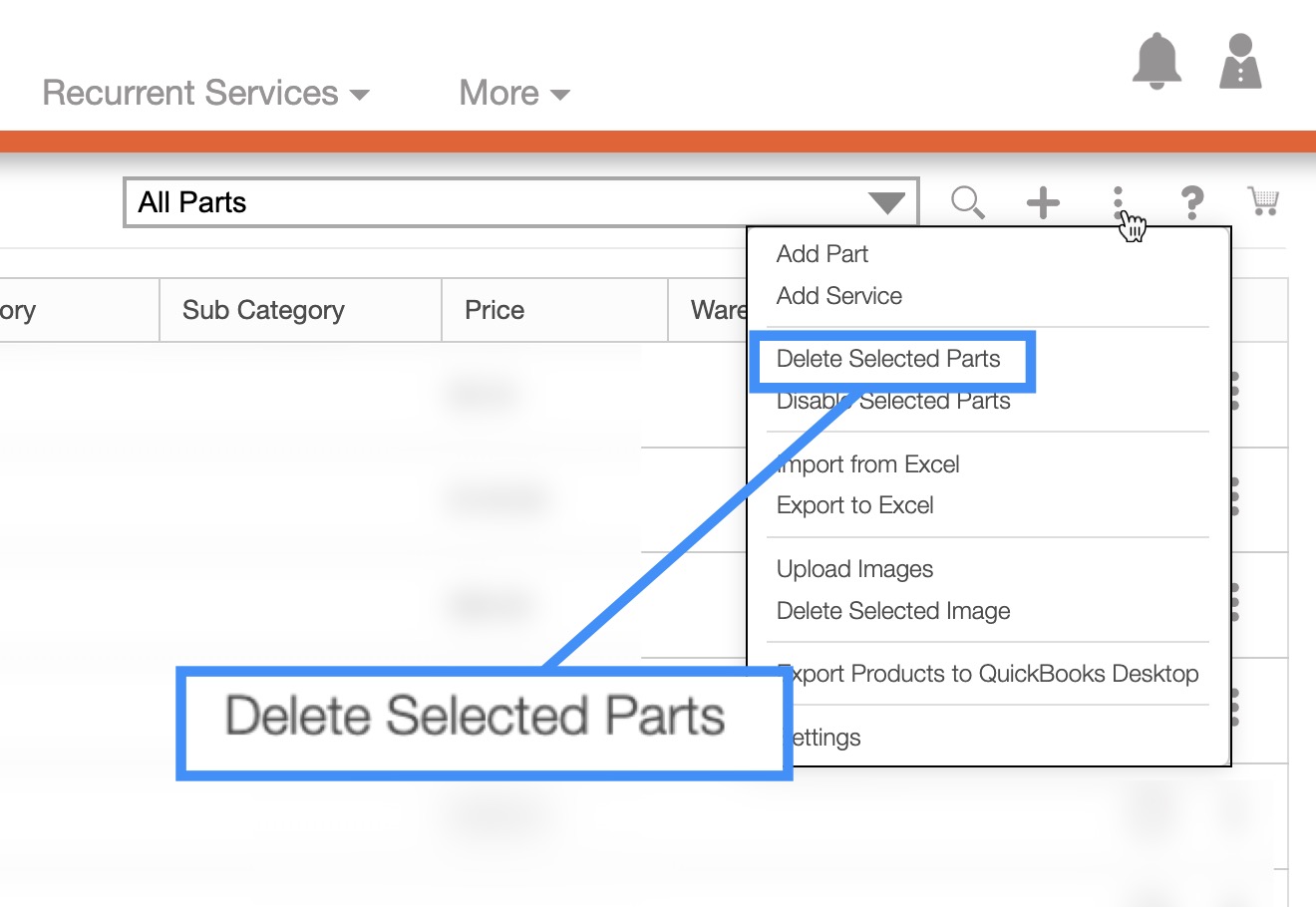The width and height of the screenshot is (1316, 907).
Task: Select Add Service from menu
Action: click(x=838, y=296)
